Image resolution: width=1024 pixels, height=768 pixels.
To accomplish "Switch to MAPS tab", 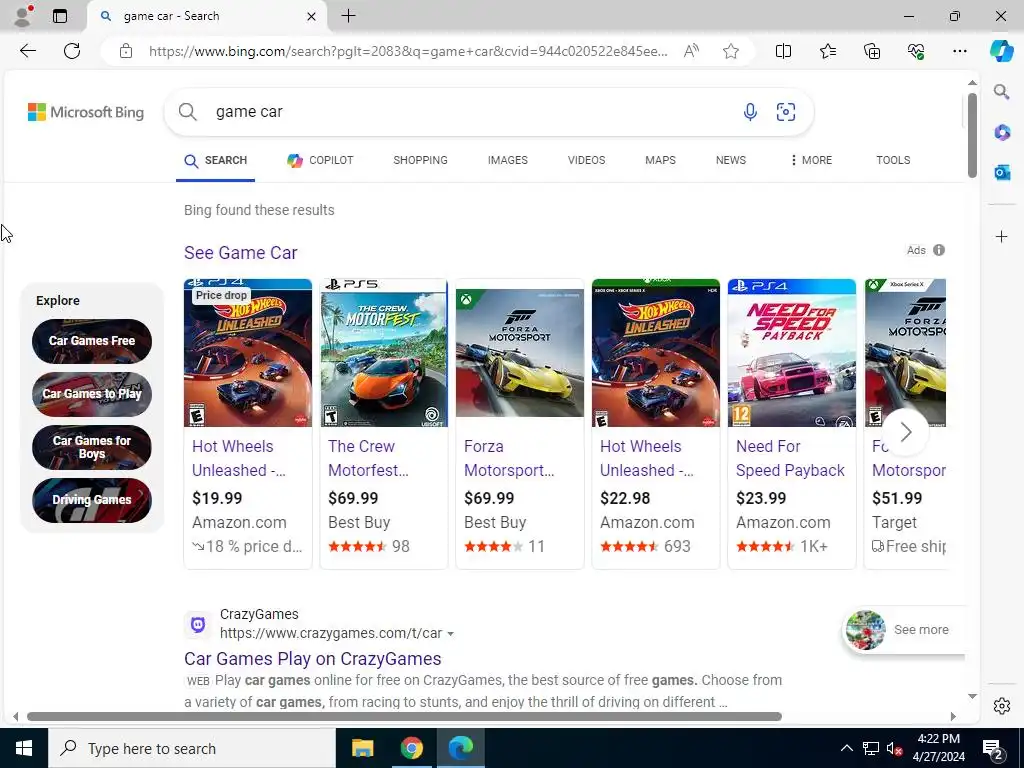I will 660,160.
